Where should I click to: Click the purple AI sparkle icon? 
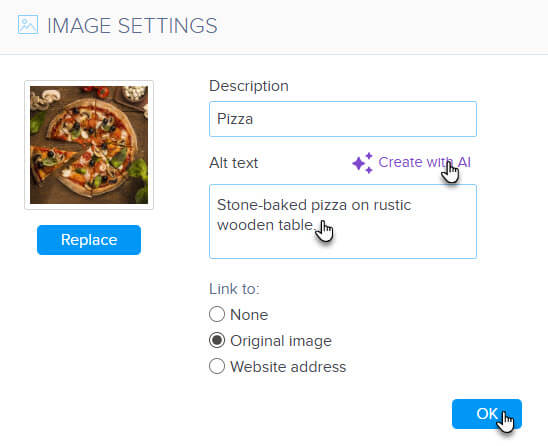point(363,163)
